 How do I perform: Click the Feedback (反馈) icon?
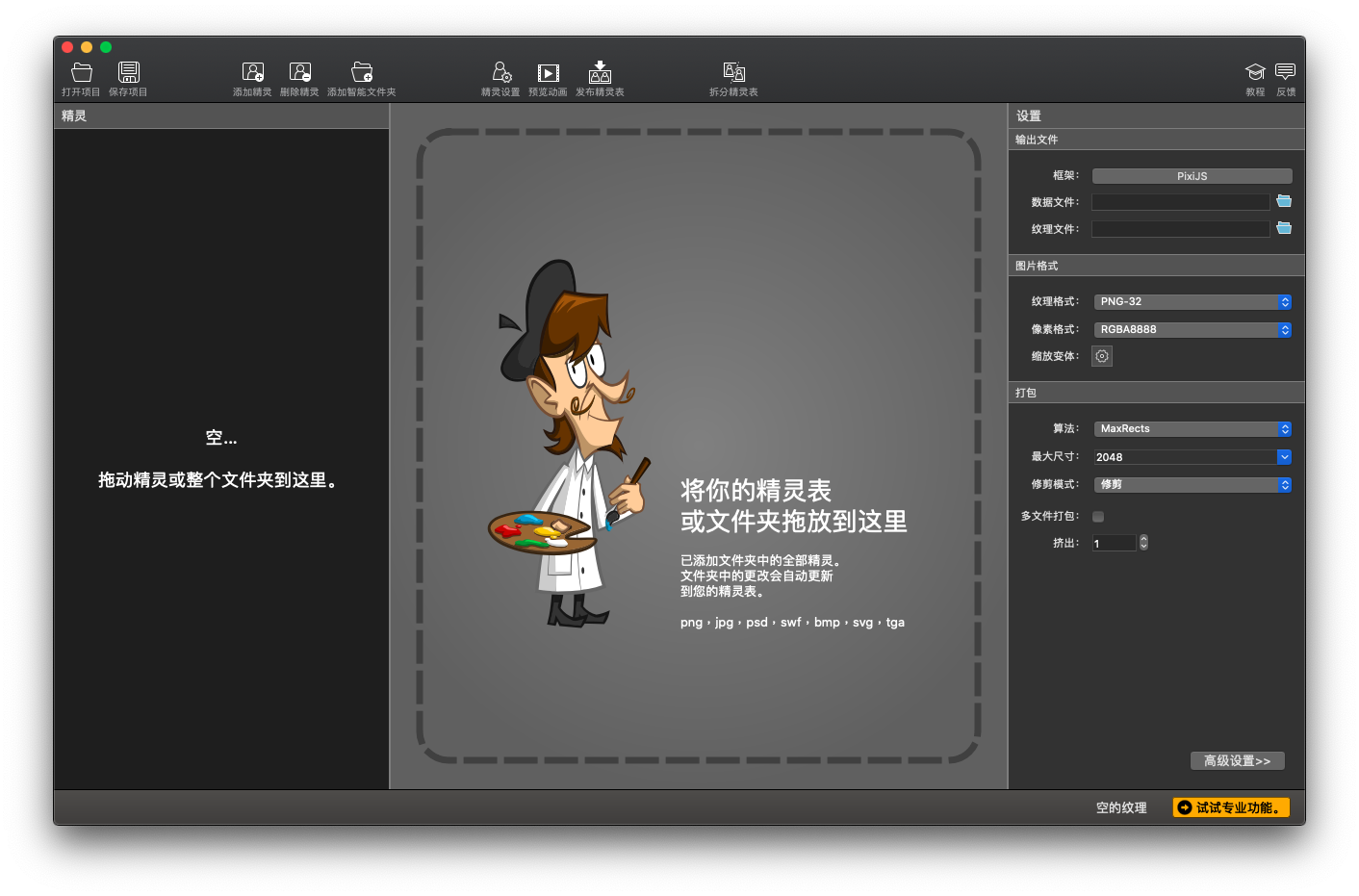[1285, 73]
